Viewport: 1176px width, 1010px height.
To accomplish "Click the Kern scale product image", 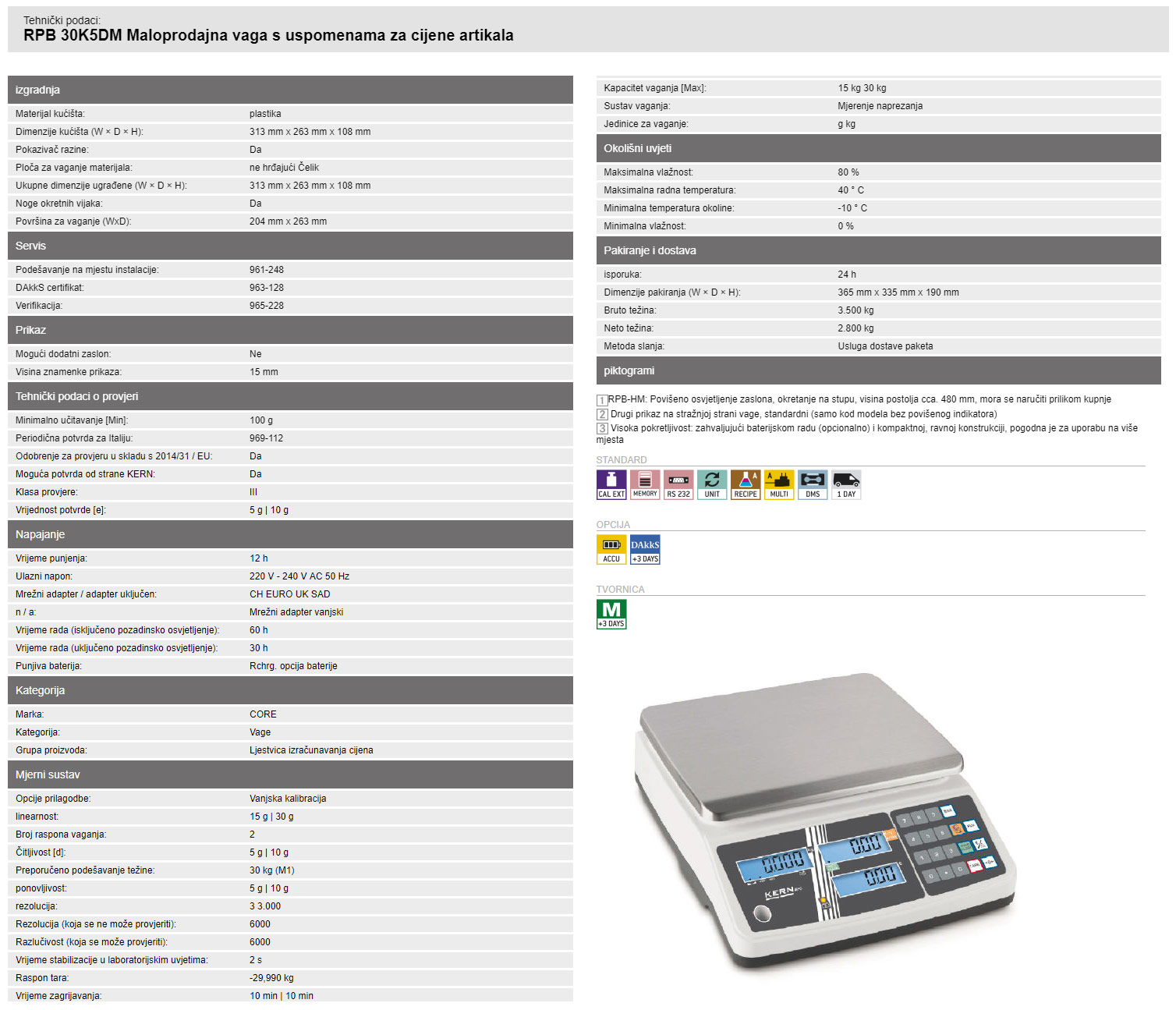I will click(x=825, y=819).
